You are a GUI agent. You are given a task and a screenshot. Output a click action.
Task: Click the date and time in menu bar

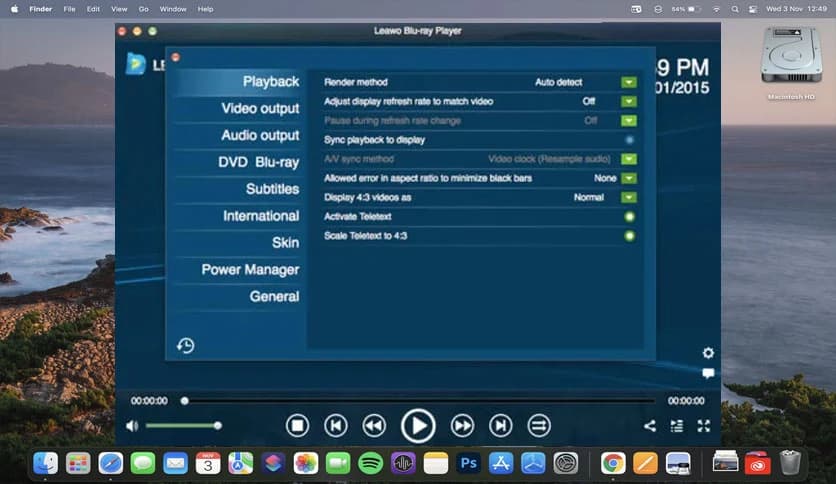click(x=796, y=9)
